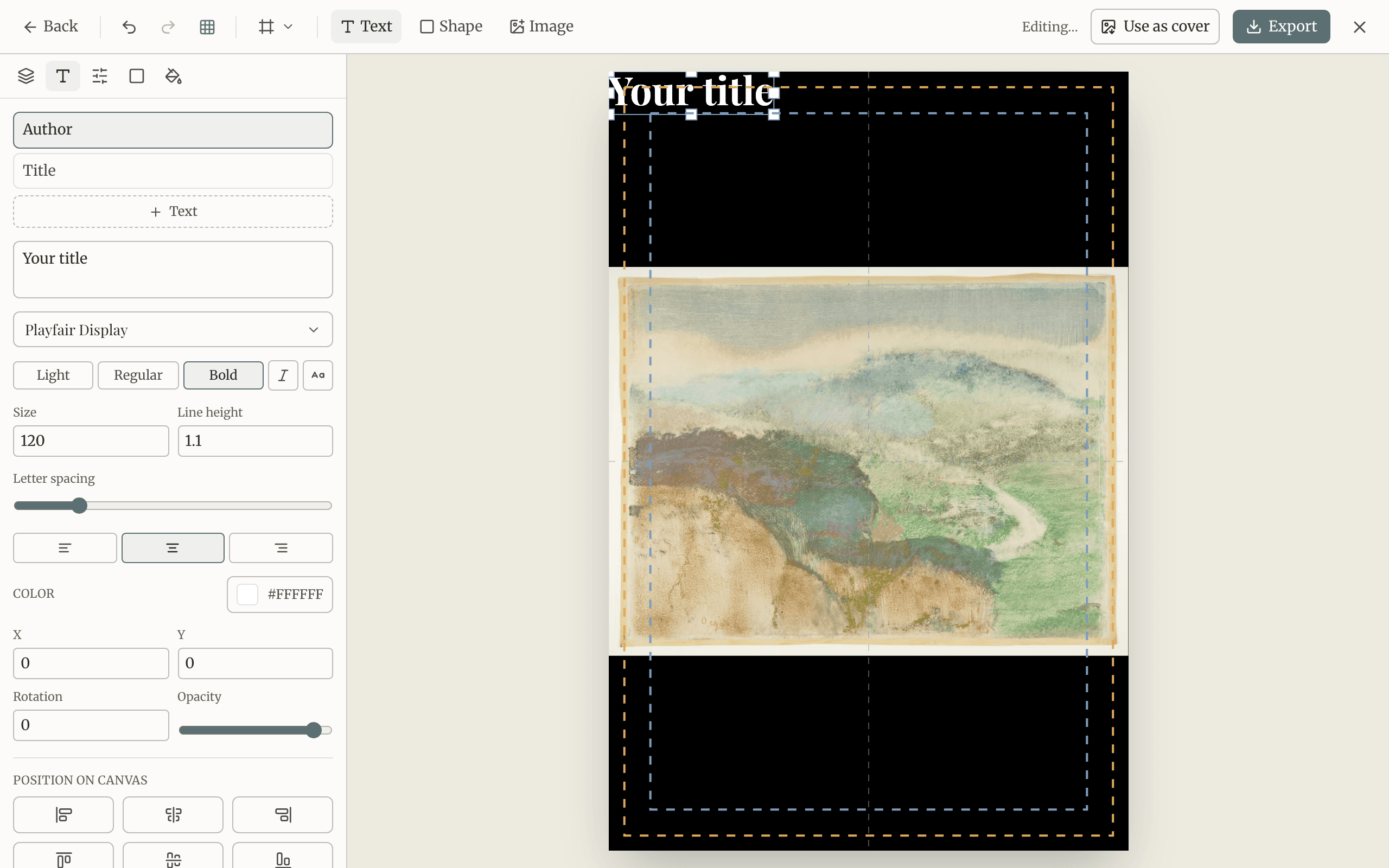This screenshot has height=868, width=1389.
Task: Open the #FFFFFF color picker
Action: tap(279, 594)
